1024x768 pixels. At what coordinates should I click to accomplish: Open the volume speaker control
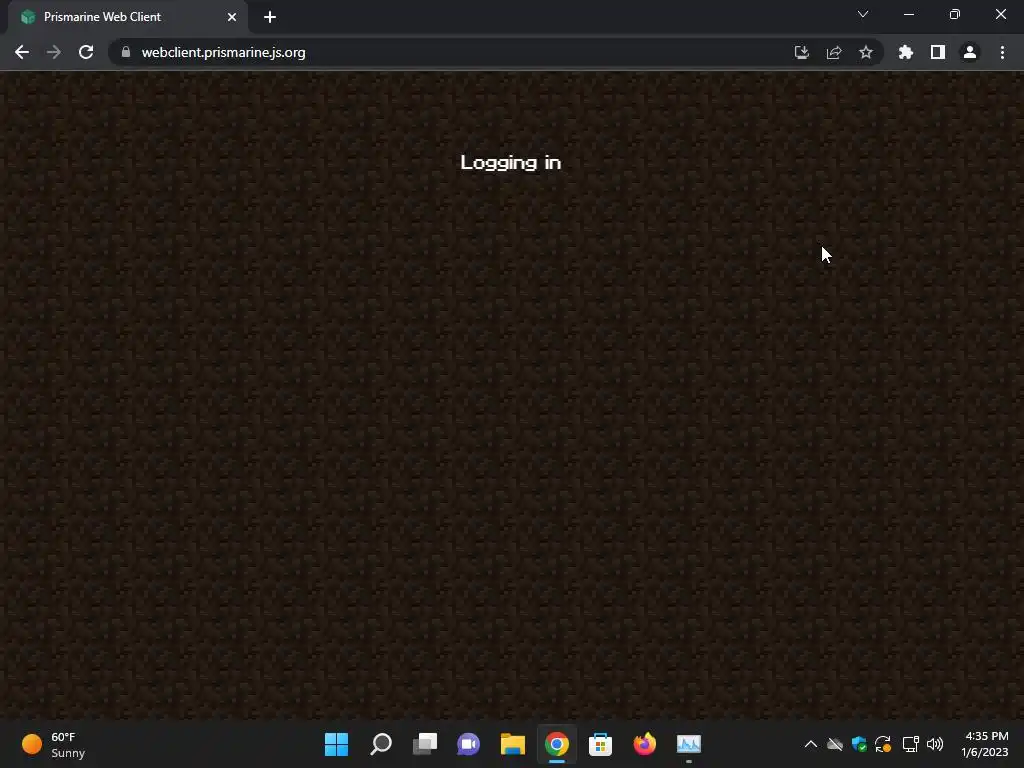click(x=935, y=744)
